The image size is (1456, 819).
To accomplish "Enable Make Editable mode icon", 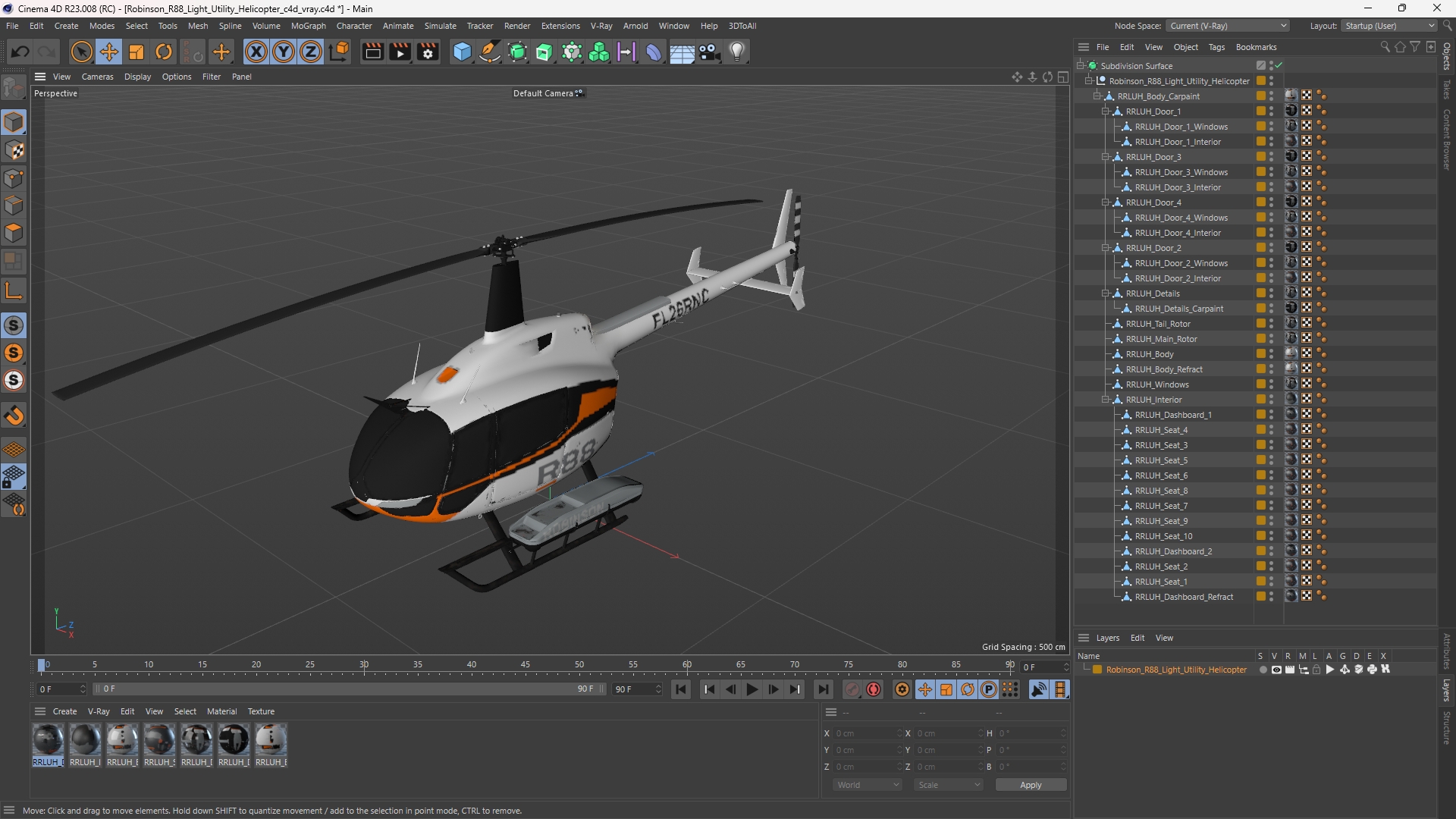I will (x=14, y=88).
